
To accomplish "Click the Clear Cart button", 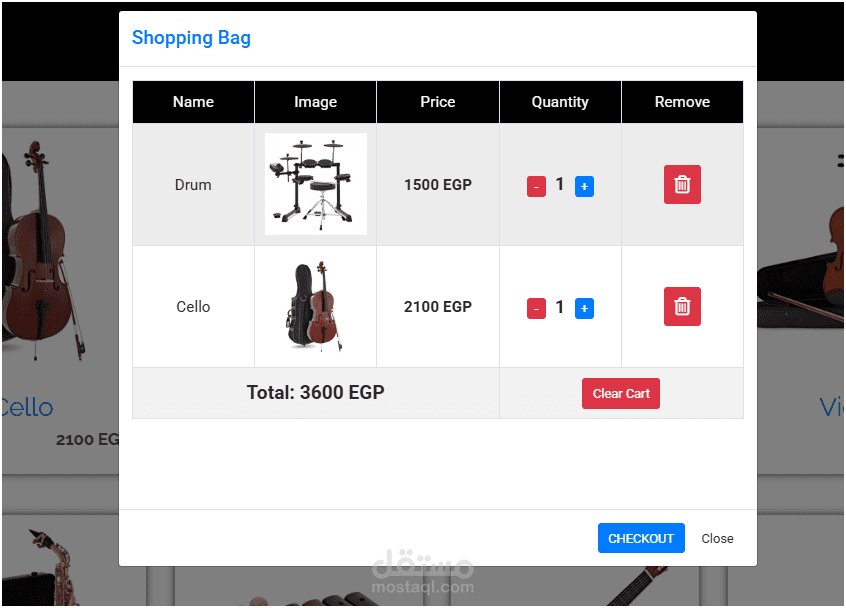I will pos(621,394).
